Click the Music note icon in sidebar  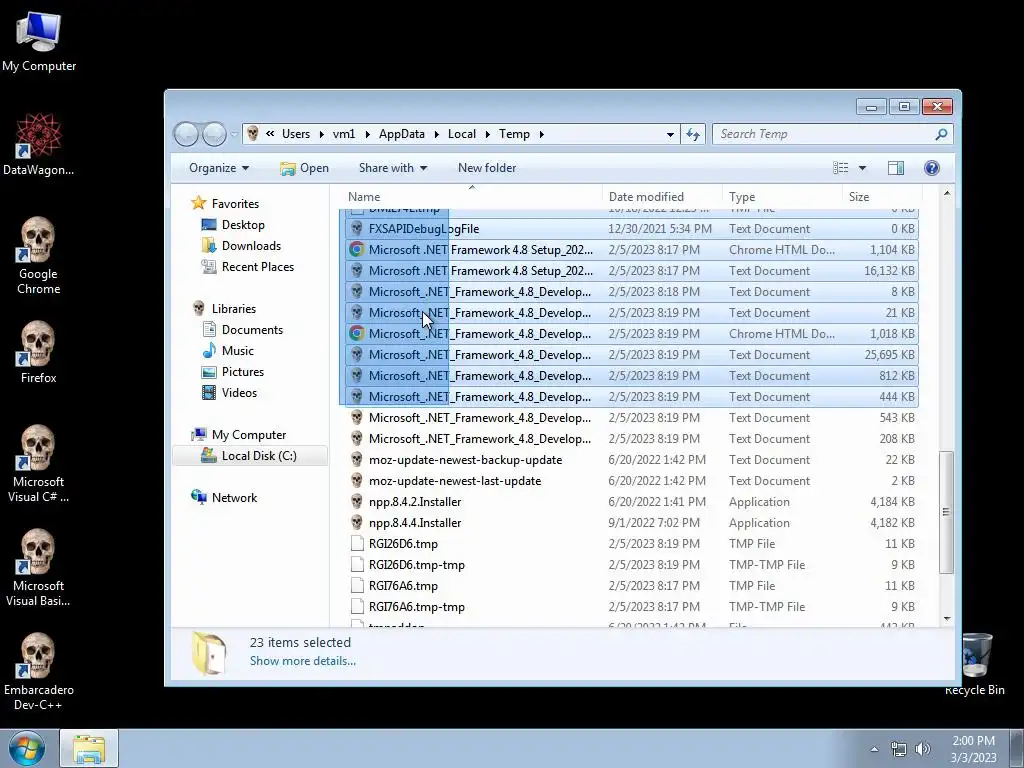[209, 351]
